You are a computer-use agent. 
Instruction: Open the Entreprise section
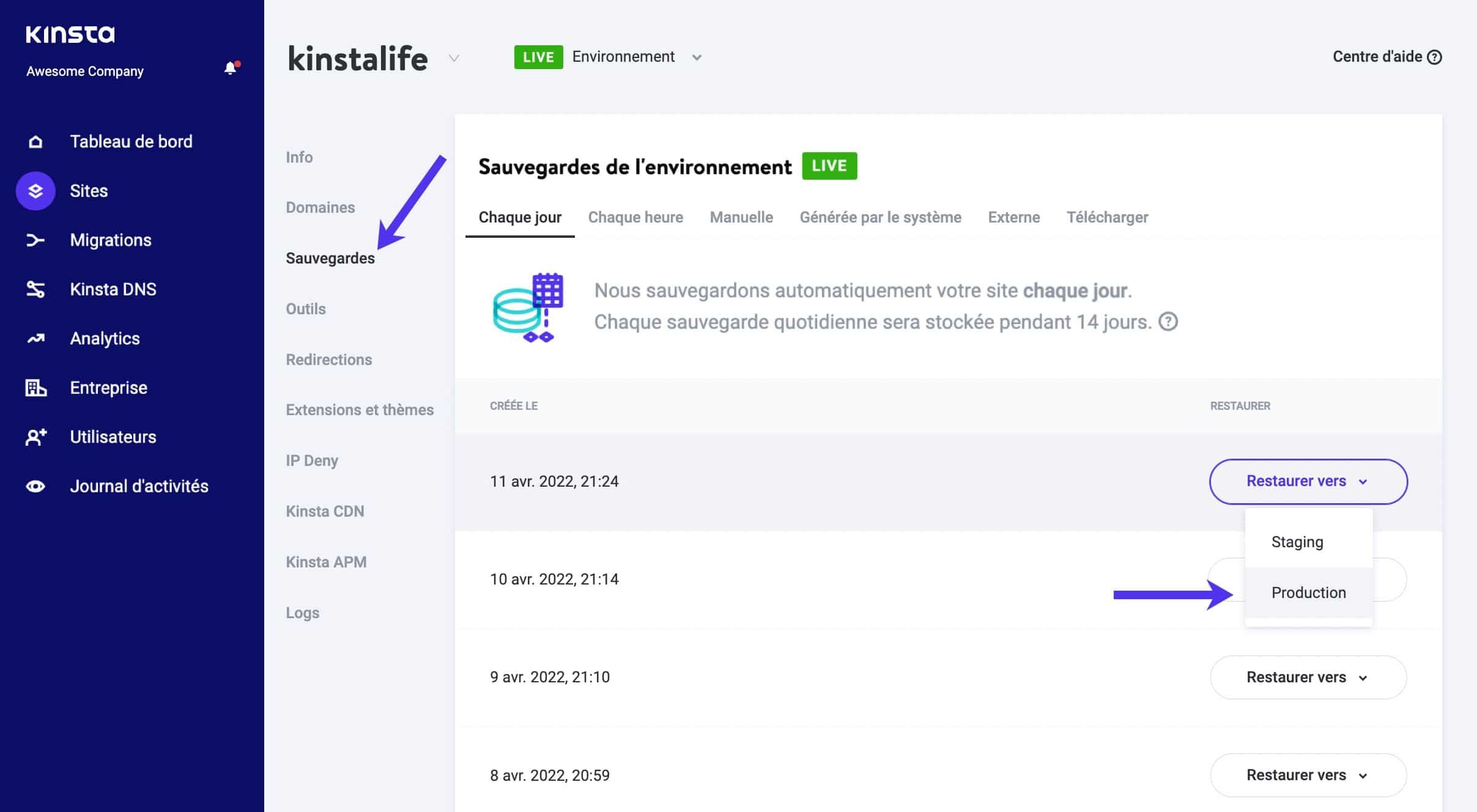pyautogui.click(x=108, y=388)
